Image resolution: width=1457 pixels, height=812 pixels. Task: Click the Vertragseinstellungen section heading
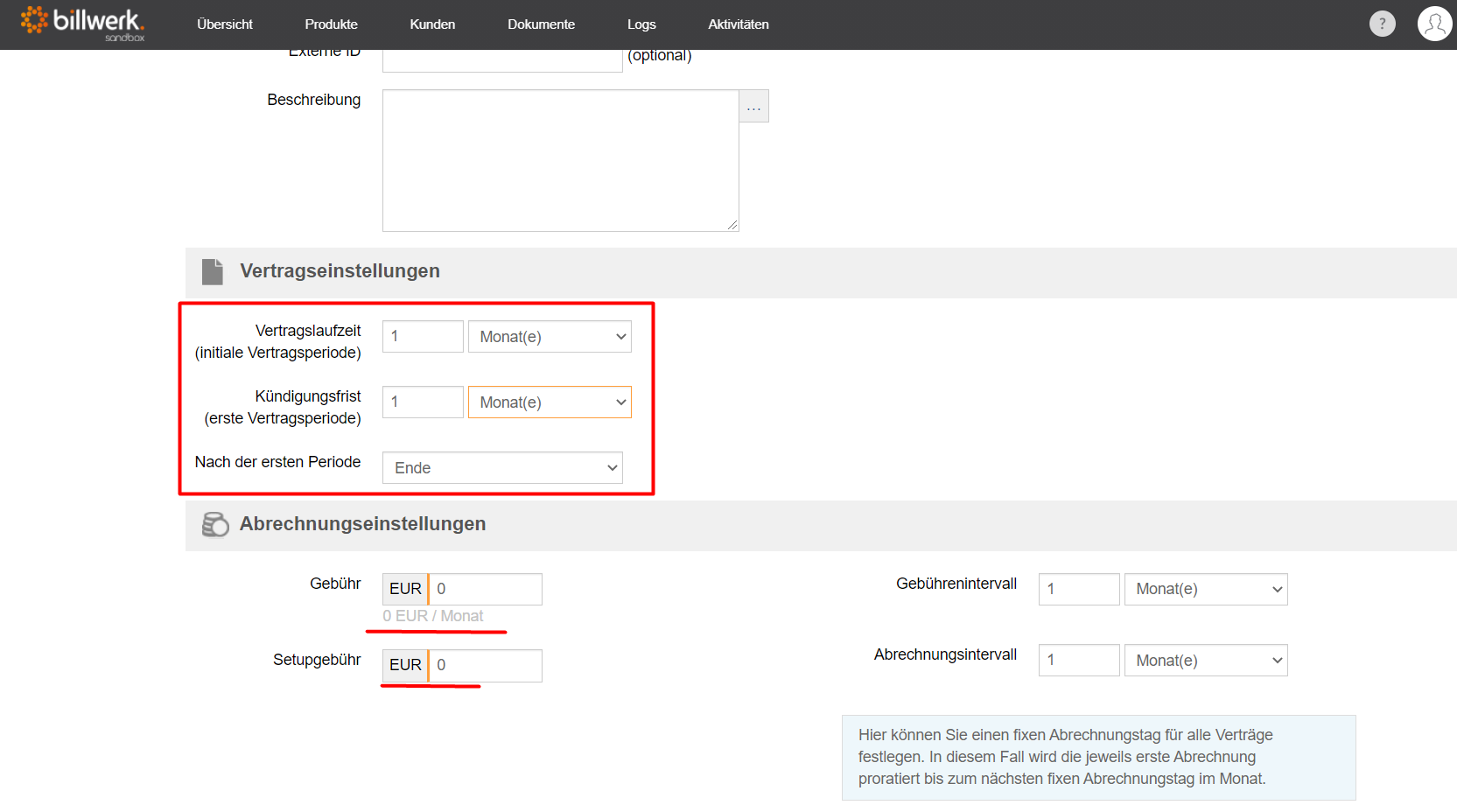(340, 271)
